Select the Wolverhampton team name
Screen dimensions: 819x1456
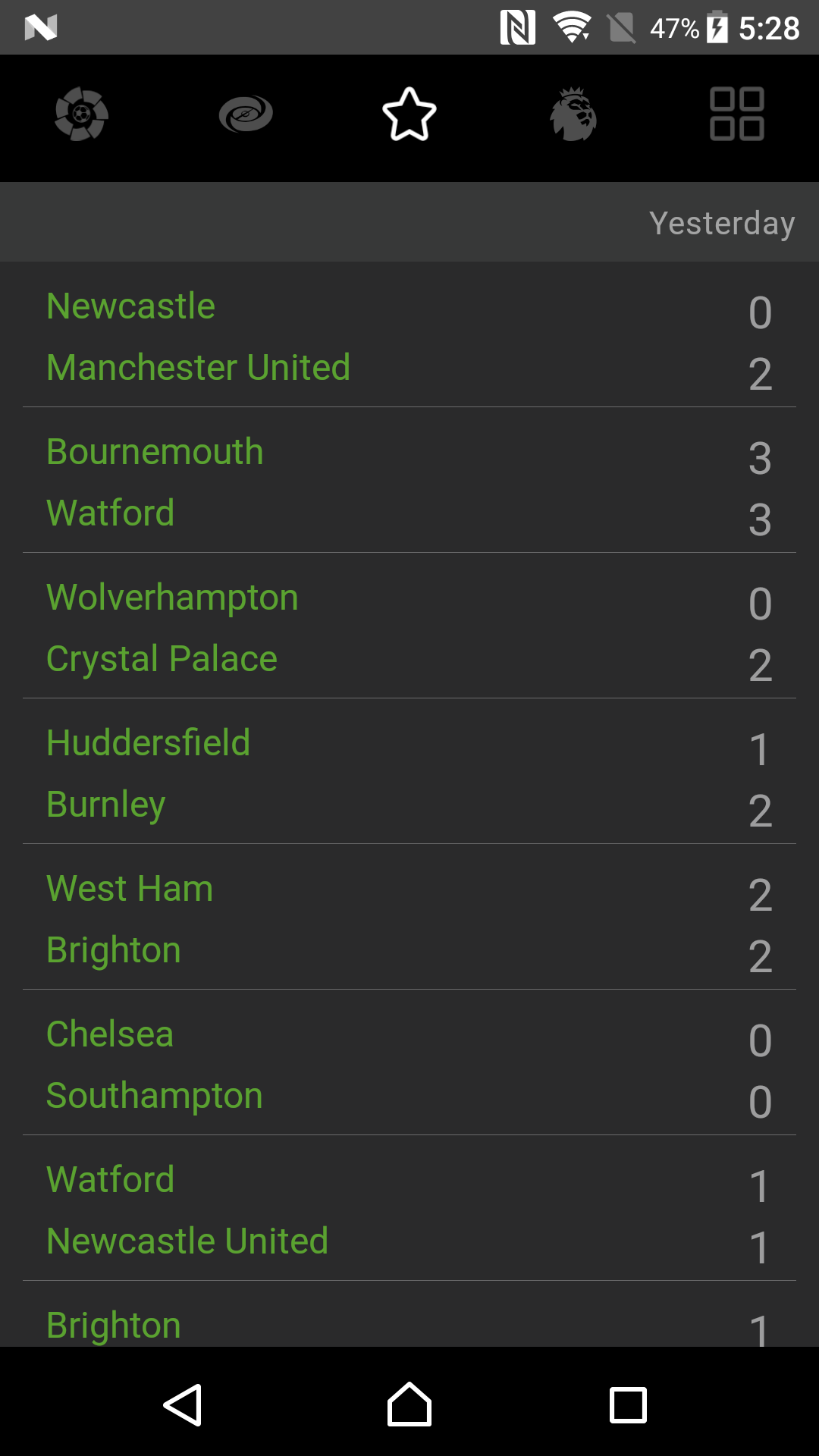click(172, 597)
